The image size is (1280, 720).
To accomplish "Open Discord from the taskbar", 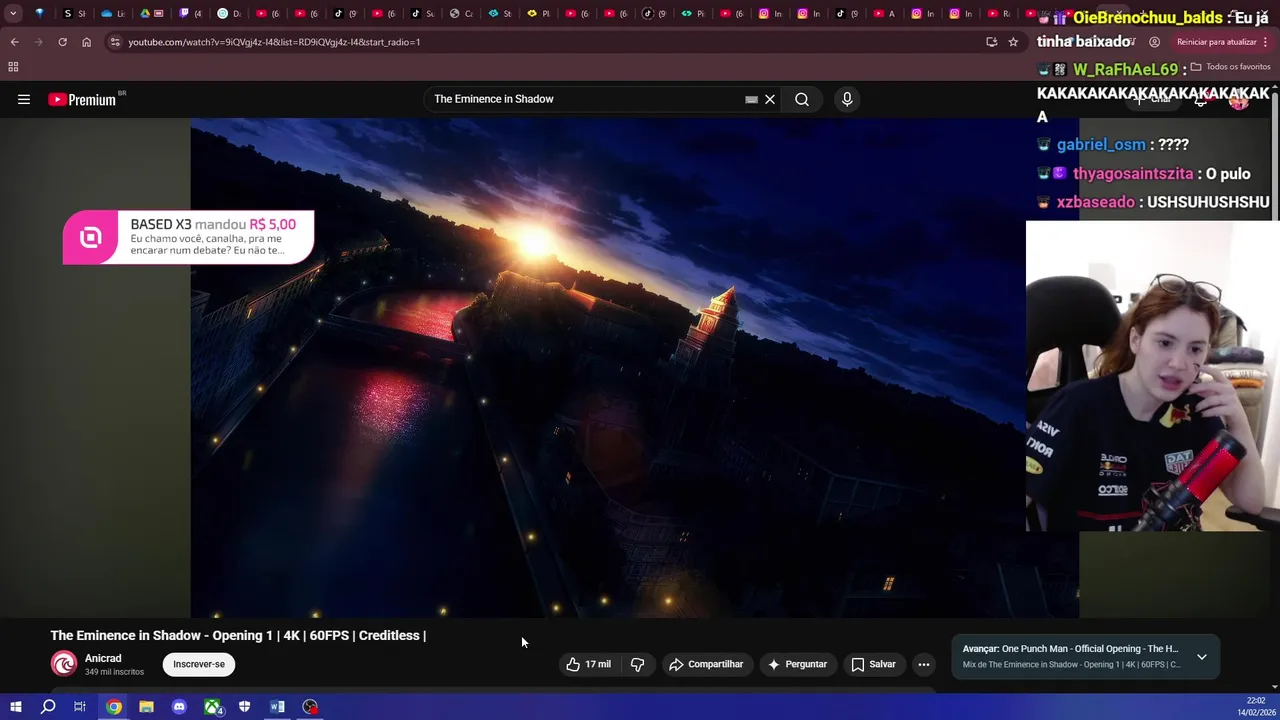I will [x=179, y=707].
